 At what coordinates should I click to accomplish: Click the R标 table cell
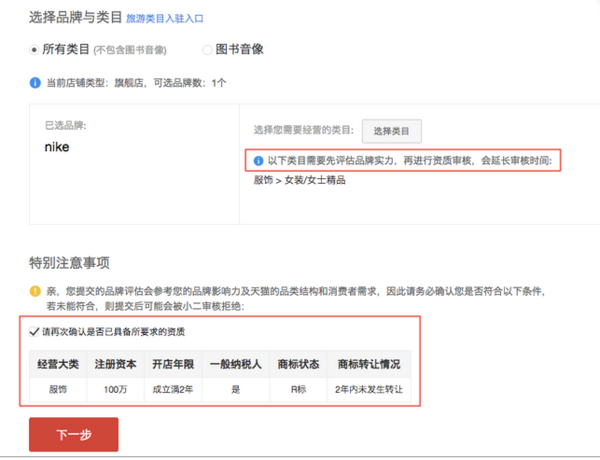pos(298,390)
